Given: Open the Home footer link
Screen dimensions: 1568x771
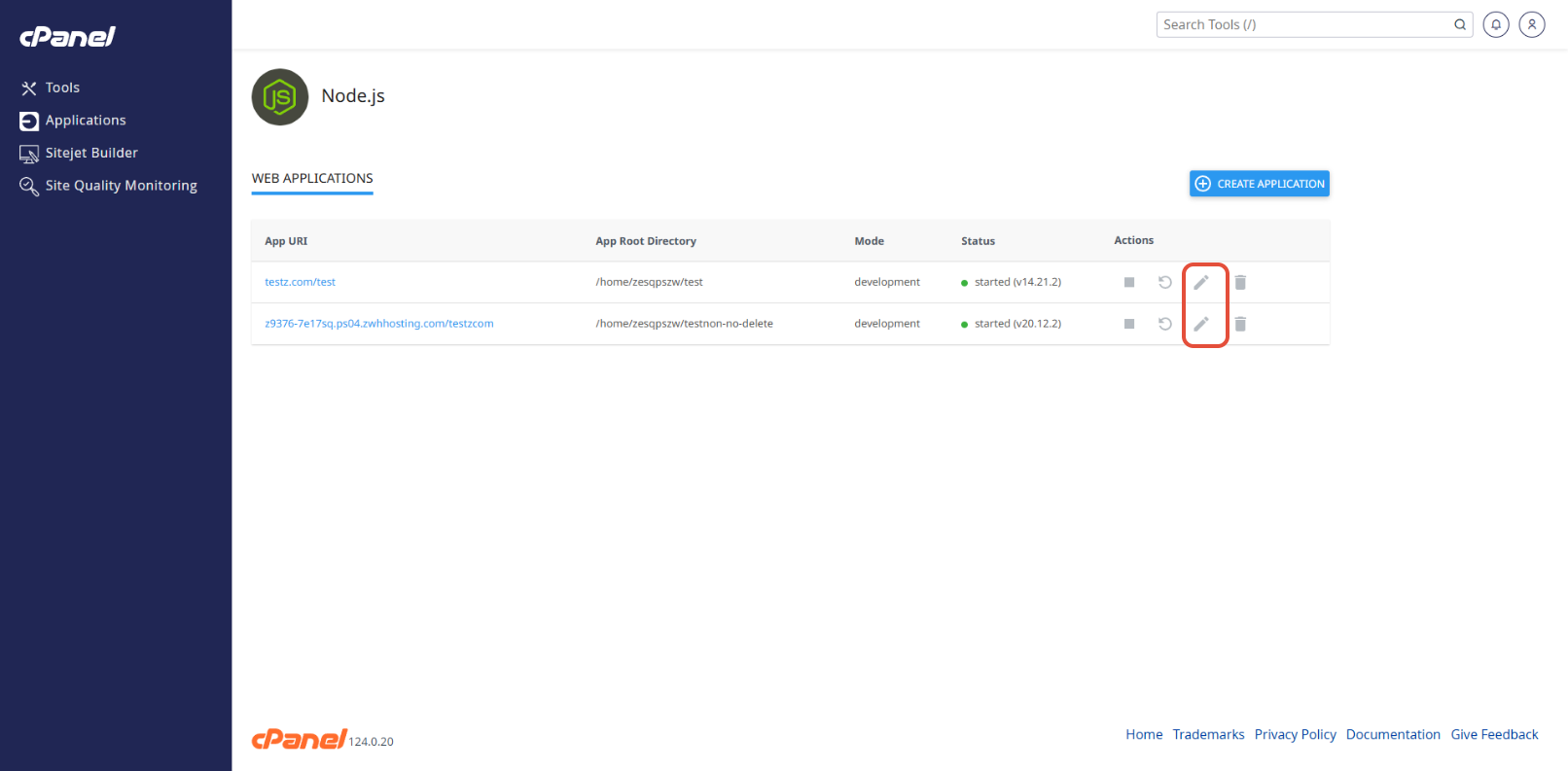Looking at the screenshot, I should pos(1144,735).
